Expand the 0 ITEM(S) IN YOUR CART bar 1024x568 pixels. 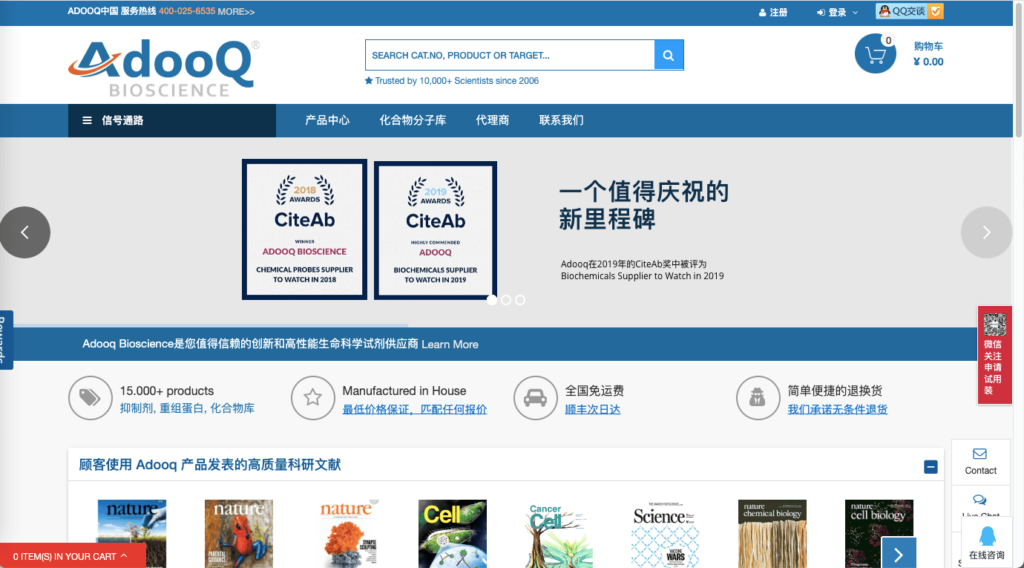72,556
